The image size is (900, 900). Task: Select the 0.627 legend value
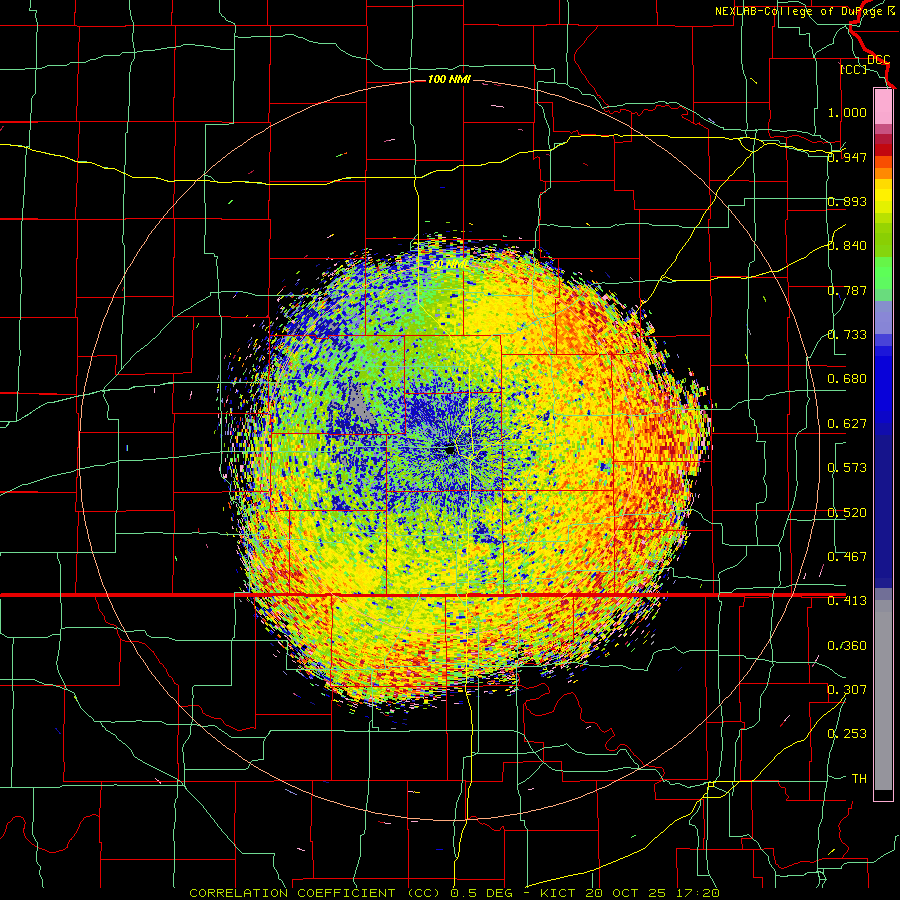click(x=847, y=424)
